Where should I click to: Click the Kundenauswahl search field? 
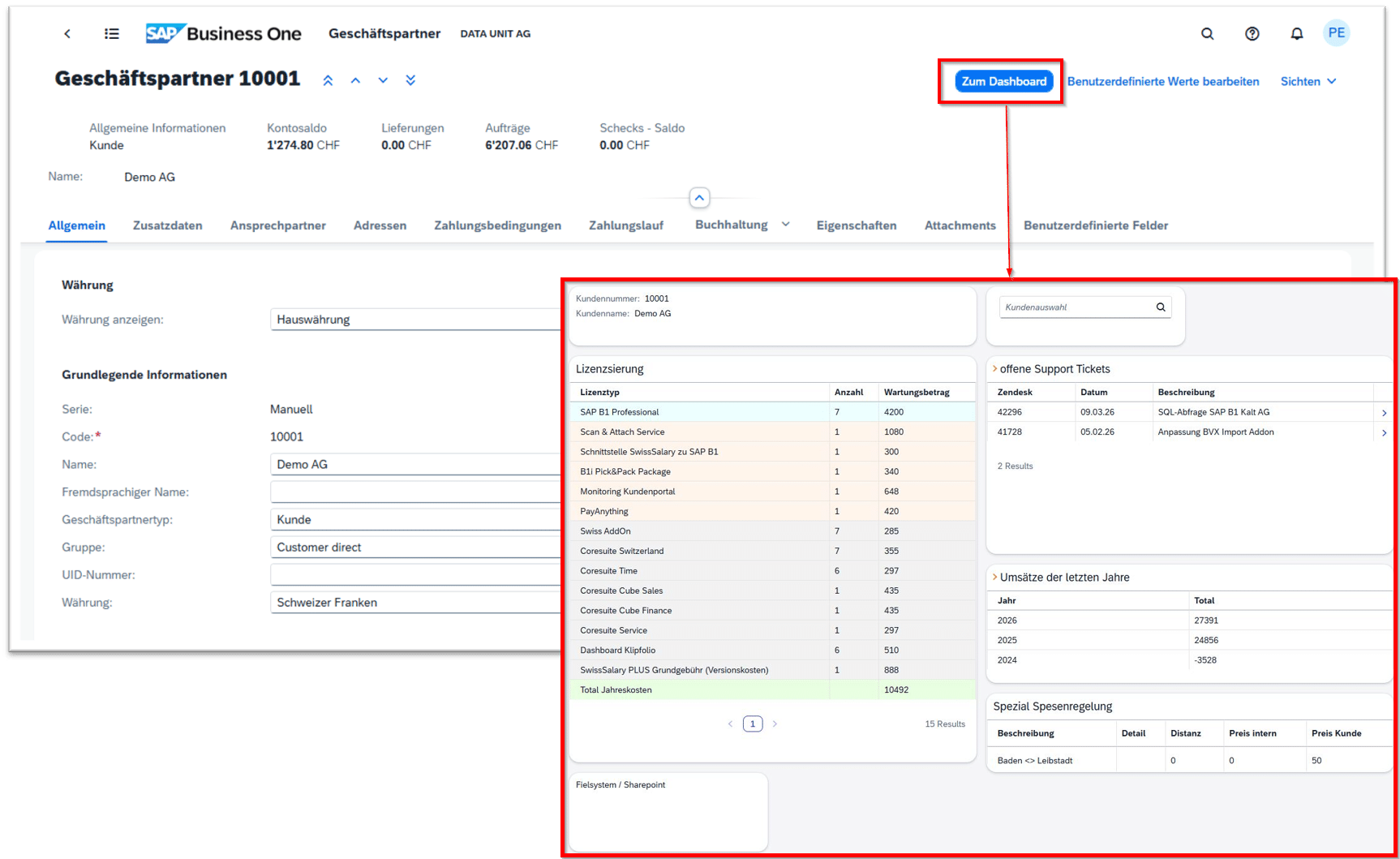1085,307
